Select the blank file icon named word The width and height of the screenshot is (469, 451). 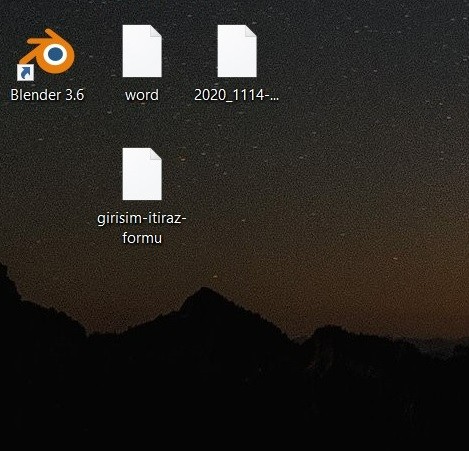142,51
